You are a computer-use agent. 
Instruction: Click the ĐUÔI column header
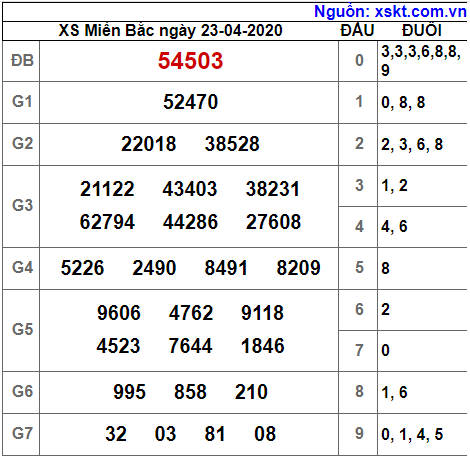(x=422, y=30)
